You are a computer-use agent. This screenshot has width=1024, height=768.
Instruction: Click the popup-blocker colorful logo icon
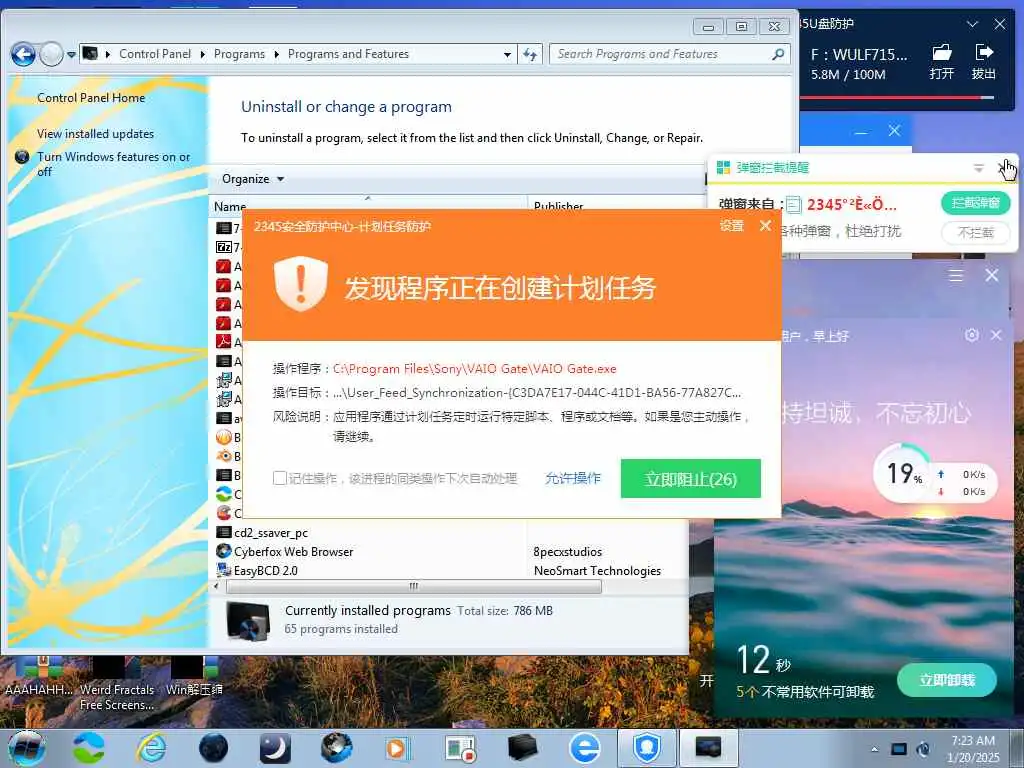[723, 167]
